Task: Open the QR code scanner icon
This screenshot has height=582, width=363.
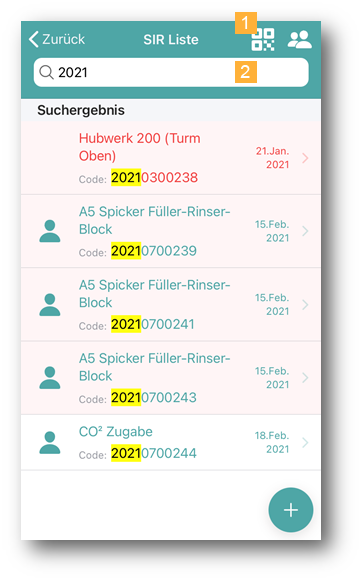Action: (263, 40)
